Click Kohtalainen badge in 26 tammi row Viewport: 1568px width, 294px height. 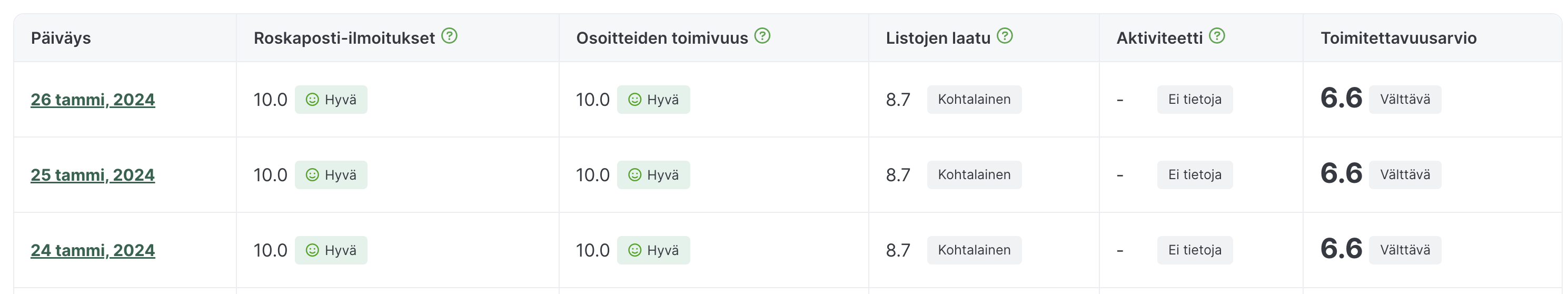click(x=974, y=100)
